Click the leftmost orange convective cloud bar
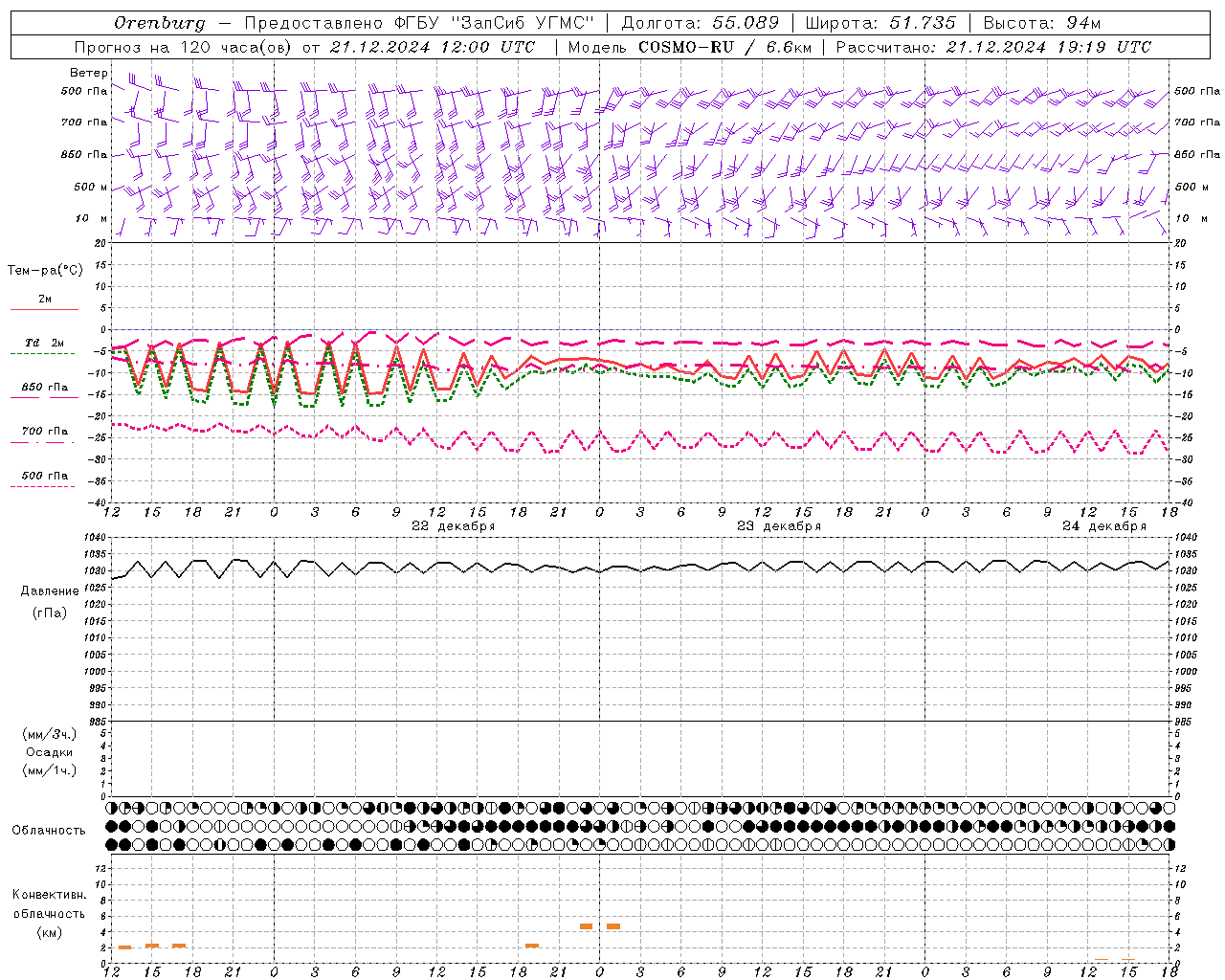Image resolution: width=1225 pixels, height=980 pixels. point(124,947)
